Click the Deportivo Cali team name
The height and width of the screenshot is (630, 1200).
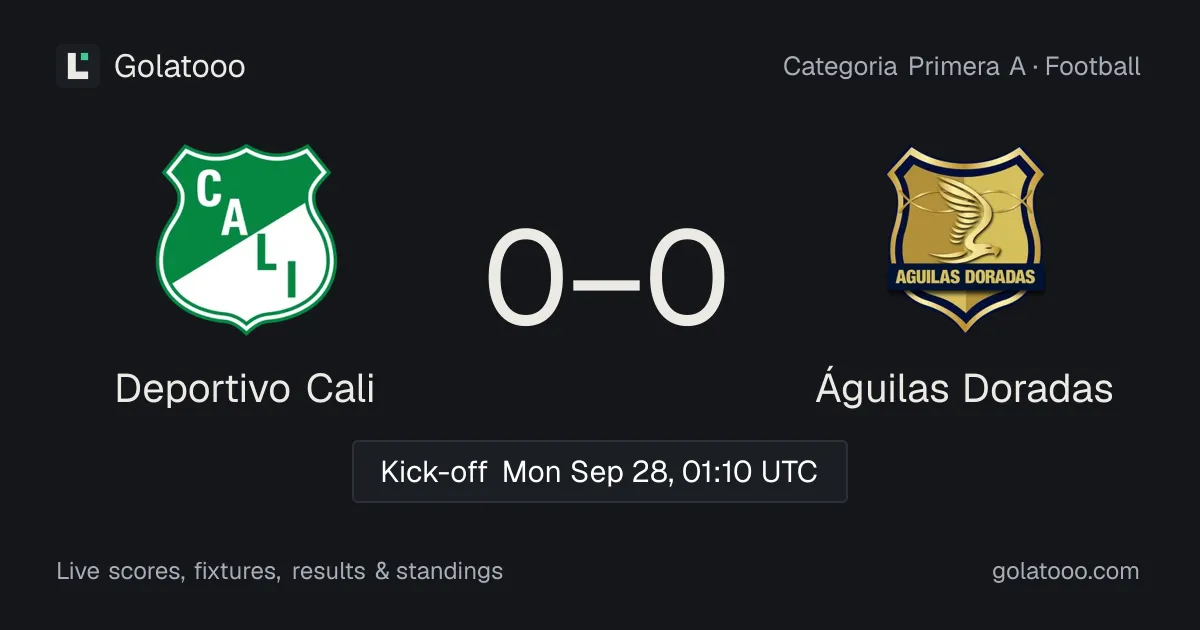245,388
